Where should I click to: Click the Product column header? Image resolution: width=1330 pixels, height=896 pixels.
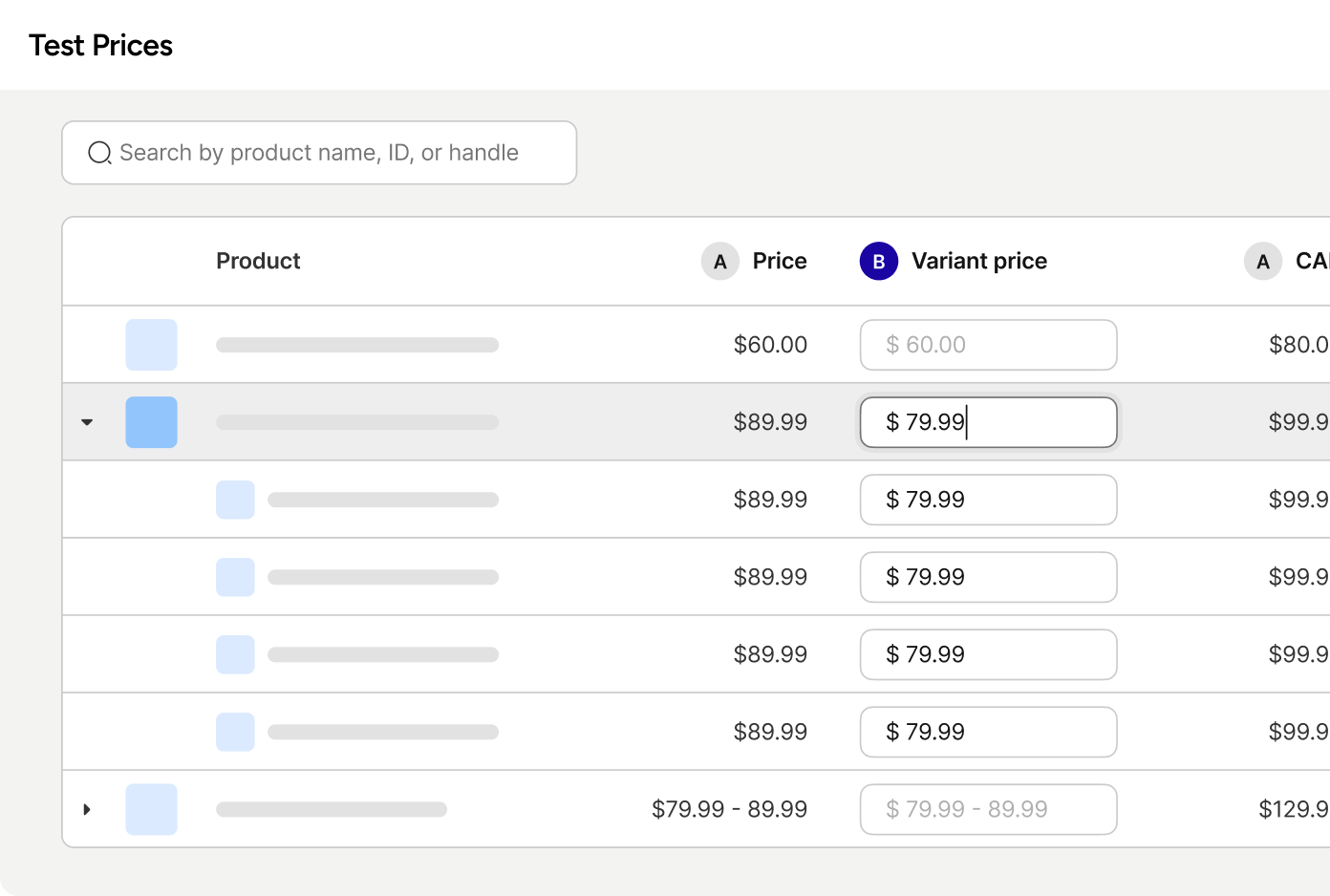258,261
